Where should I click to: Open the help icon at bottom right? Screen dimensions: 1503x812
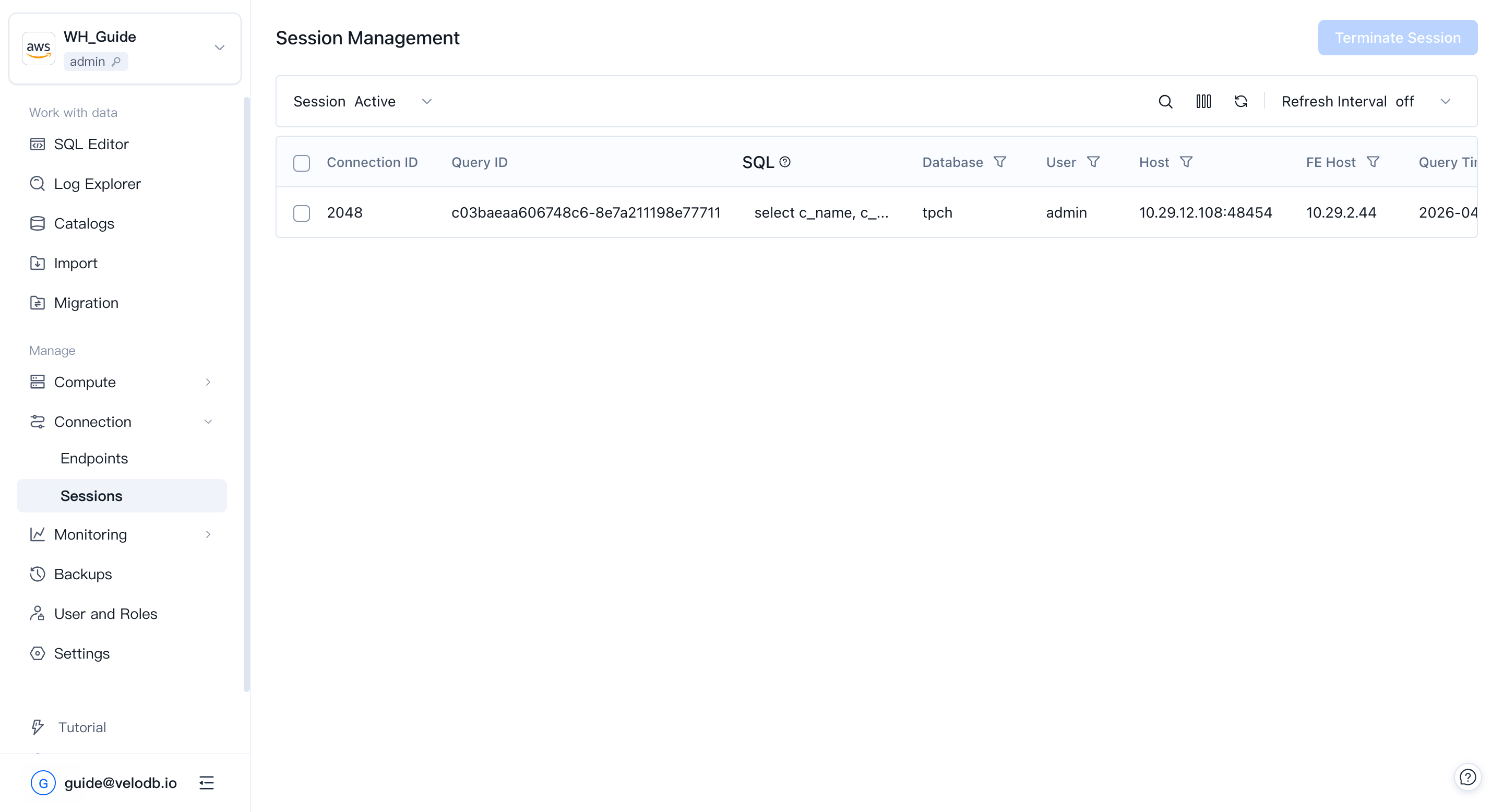coord(1467,777)
